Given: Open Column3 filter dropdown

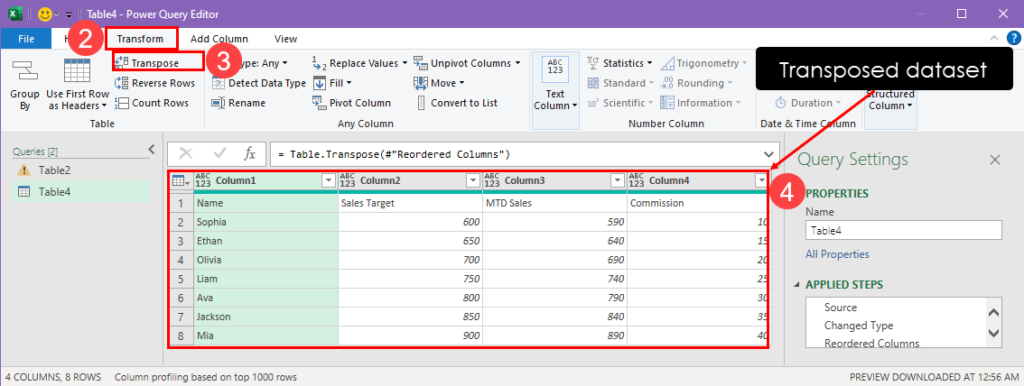Looking at the screenshot, I should [617, 181].
